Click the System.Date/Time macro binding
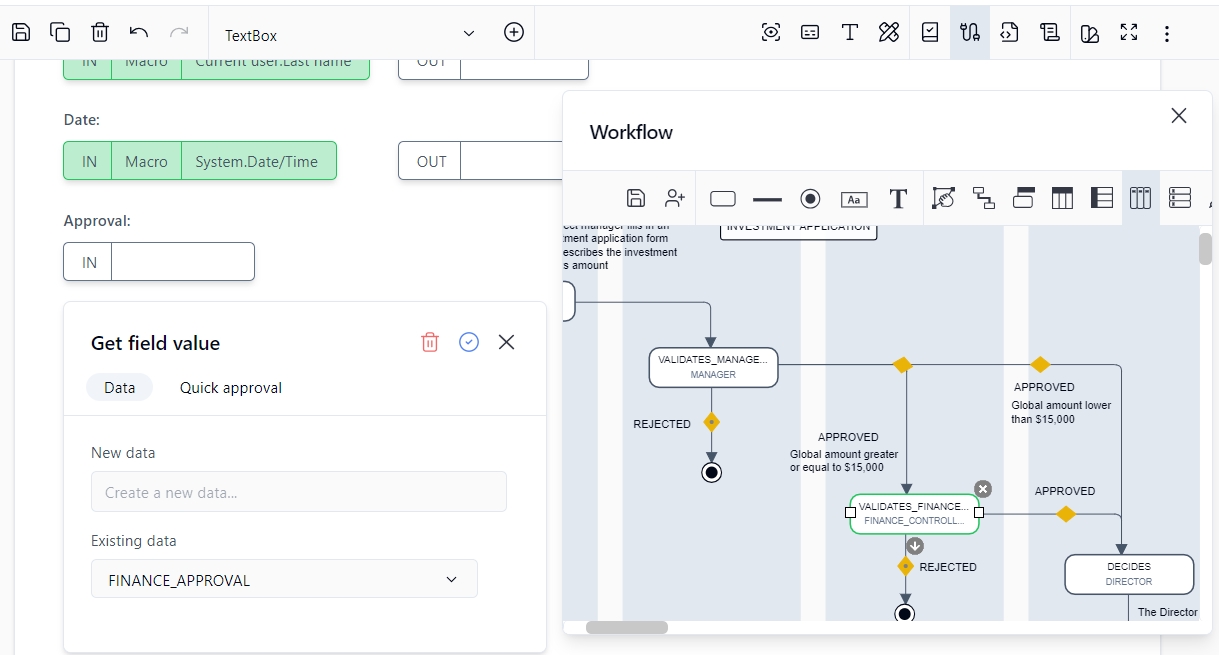The height and width of the screenshot is (655, 1219). click(256, 161)
